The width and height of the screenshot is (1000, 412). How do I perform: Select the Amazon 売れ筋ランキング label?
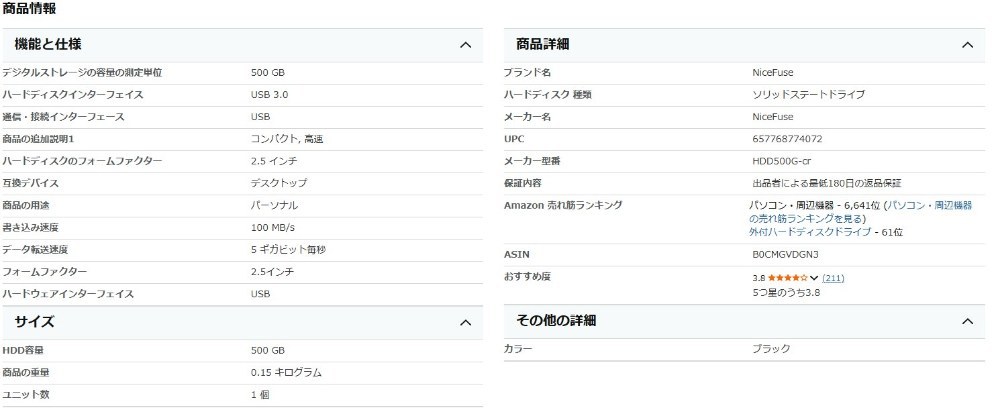(563, 205)
